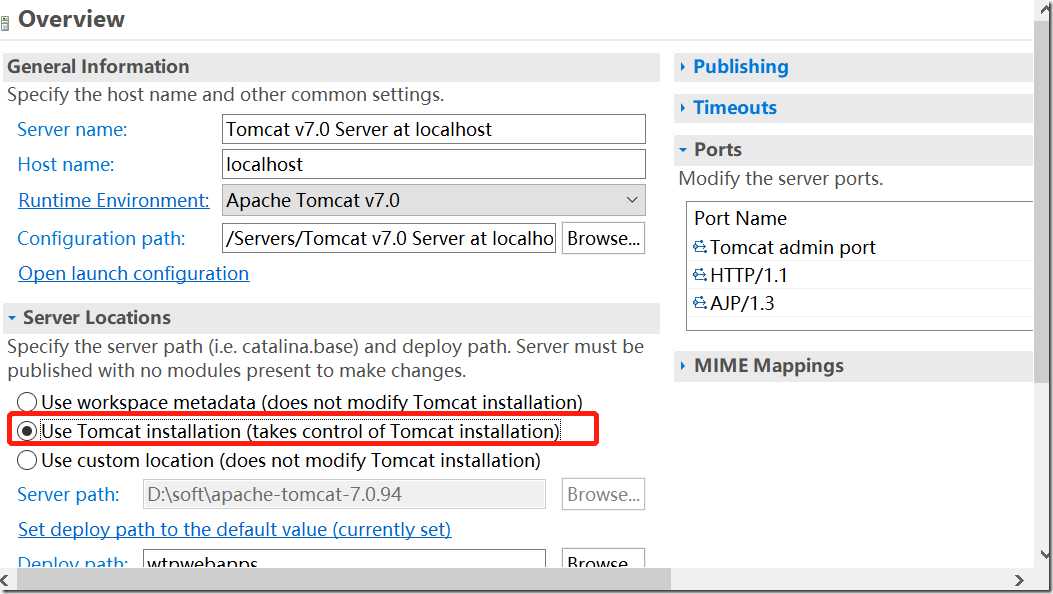Click the Port Name column header
Screen dimensions: 1053x594
(x=740, y=218)
